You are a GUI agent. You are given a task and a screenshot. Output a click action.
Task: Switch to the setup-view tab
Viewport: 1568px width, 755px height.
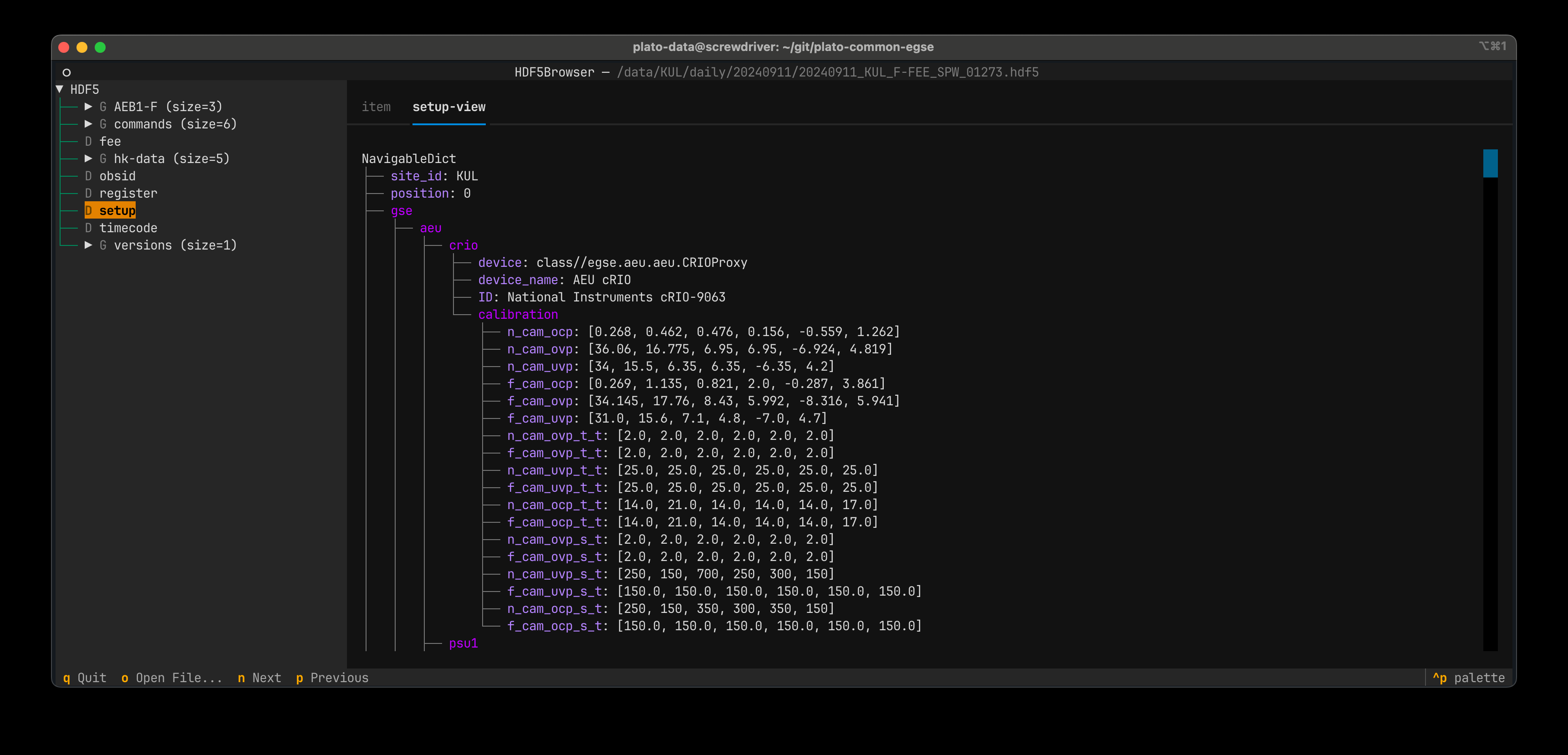(449, 107)
